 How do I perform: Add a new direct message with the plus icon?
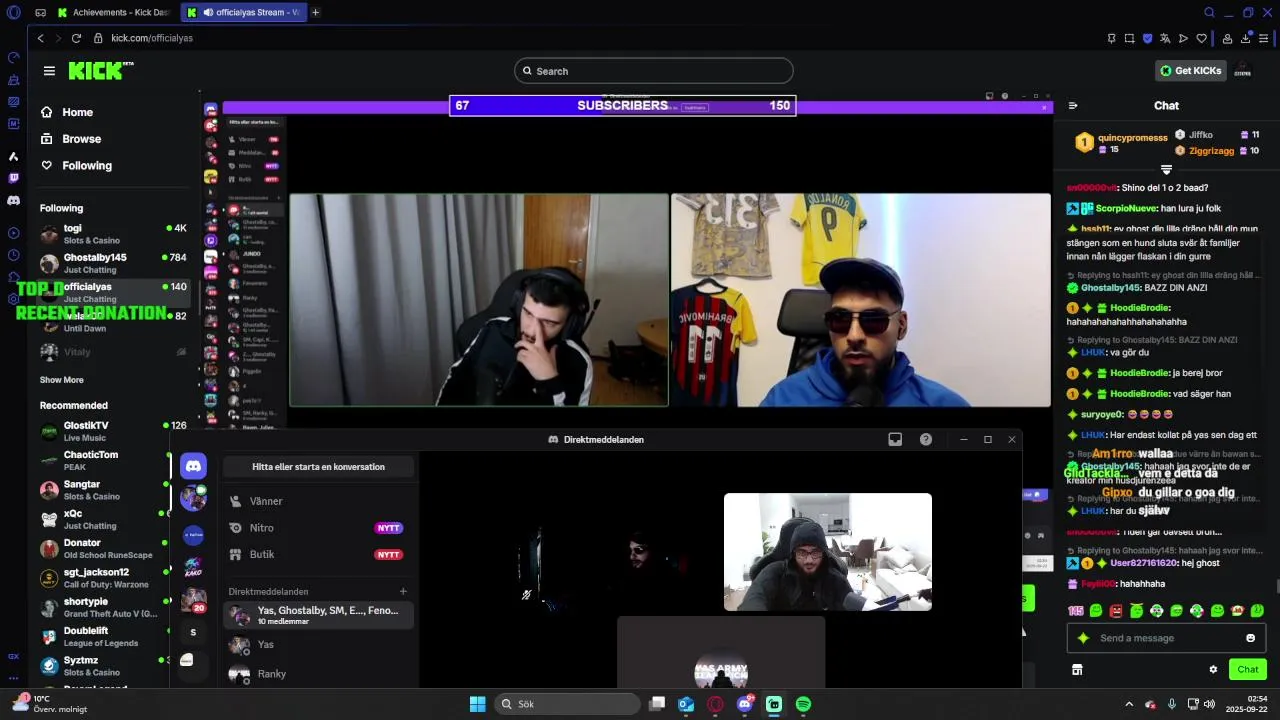(x=403, y=591)
